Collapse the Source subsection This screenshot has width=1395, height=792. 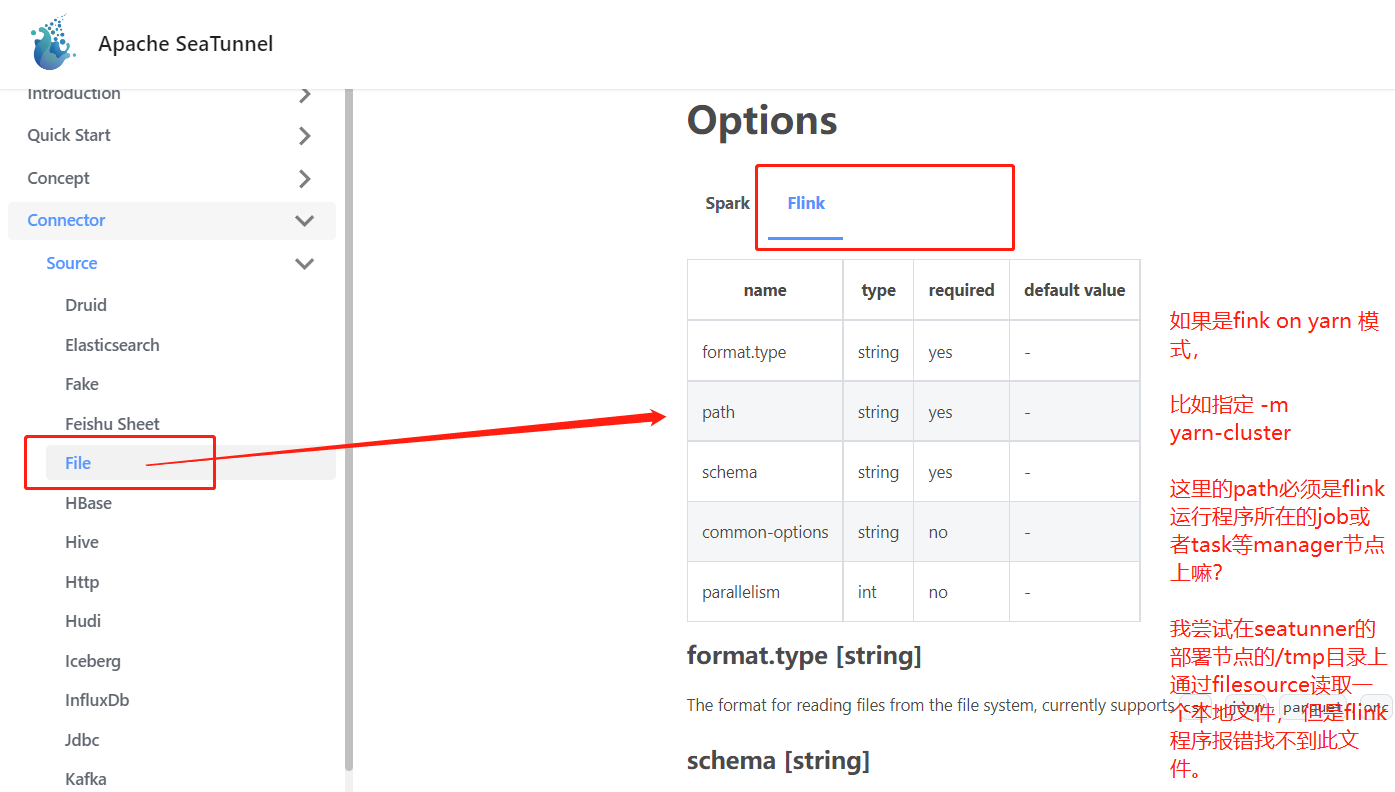pos(304,263)
